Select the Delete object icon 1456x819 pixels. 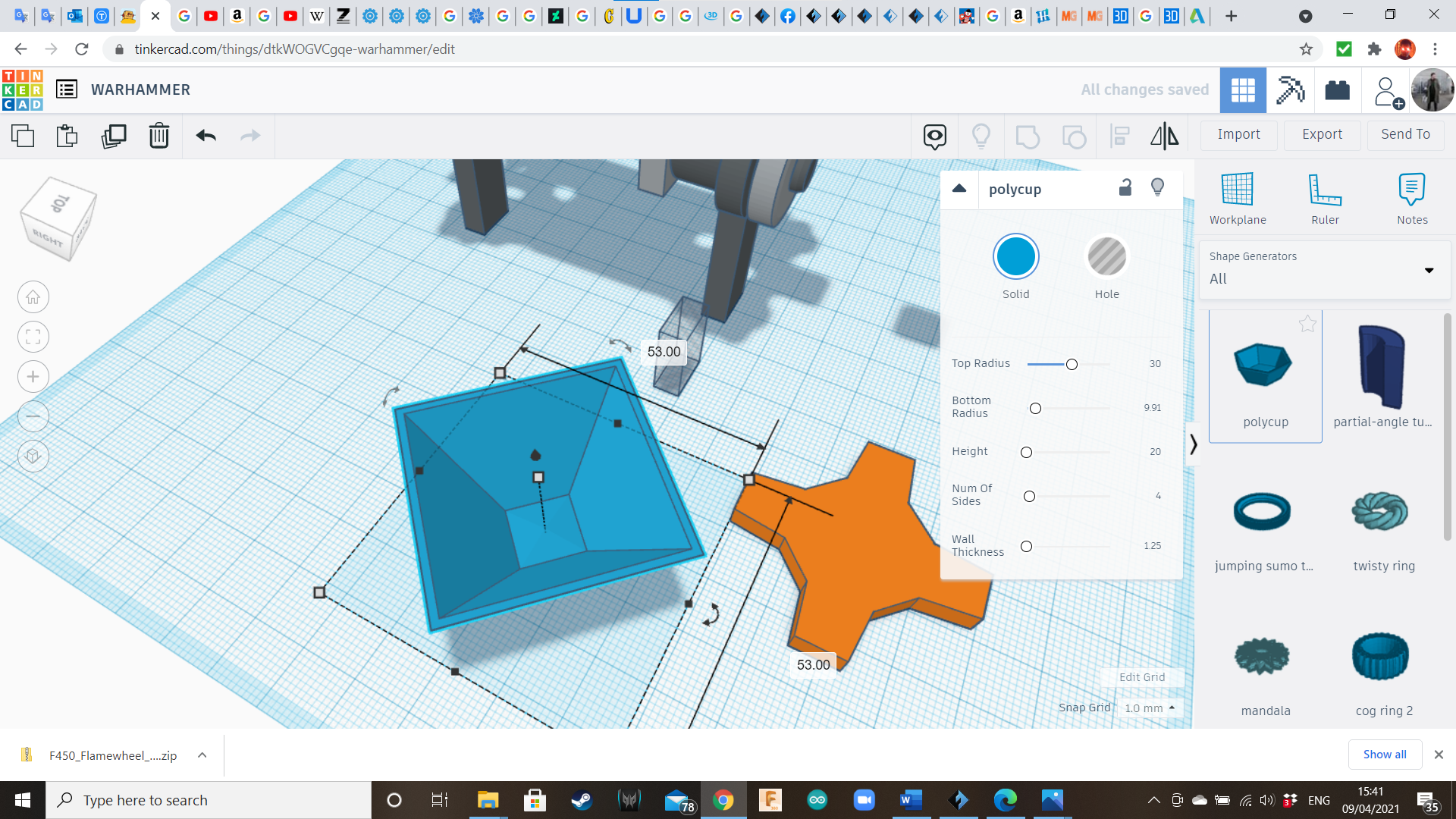(158, 134)
